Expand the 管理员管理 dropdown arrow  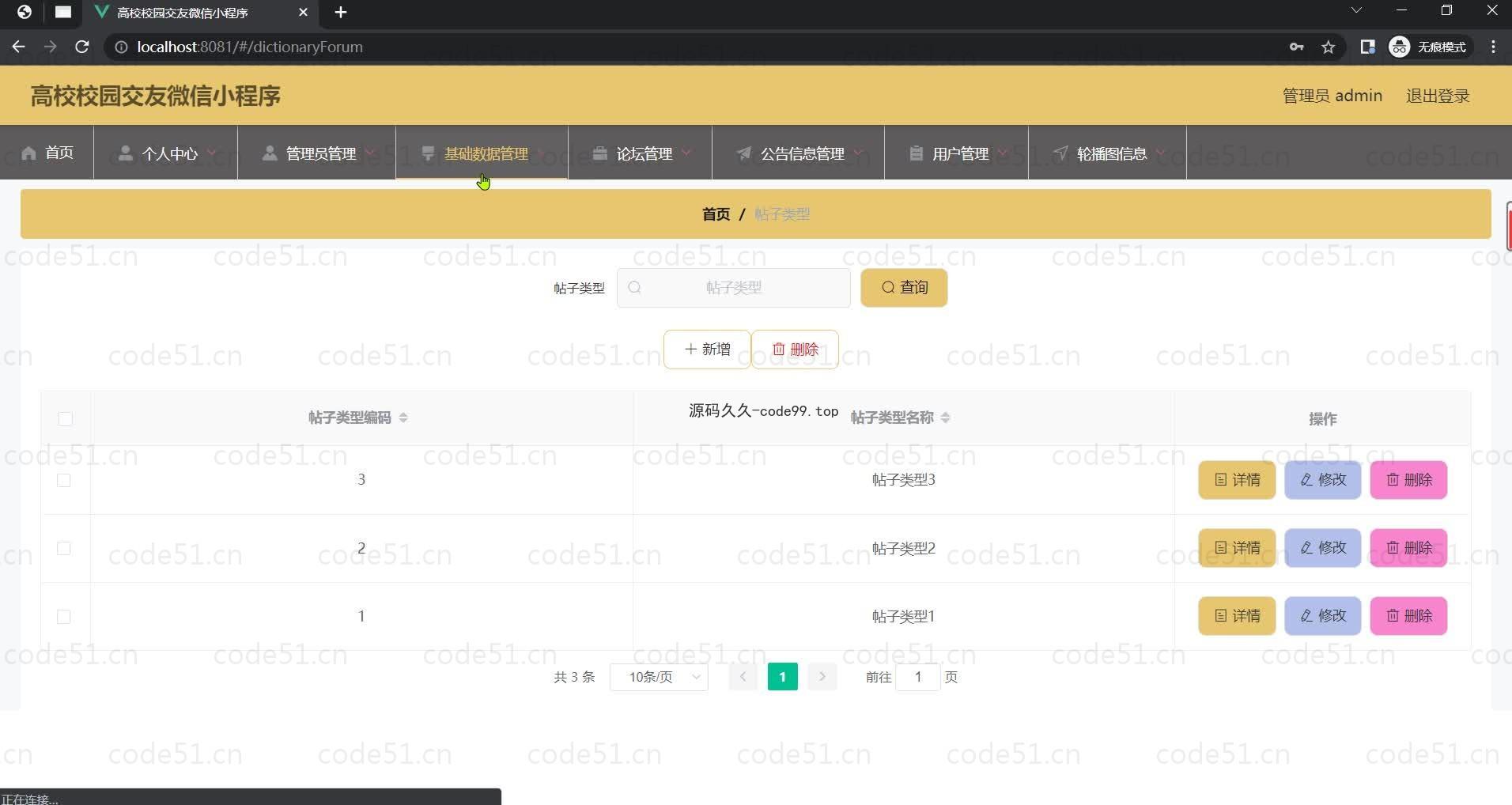pyautogui.click(x=369, y=152)
